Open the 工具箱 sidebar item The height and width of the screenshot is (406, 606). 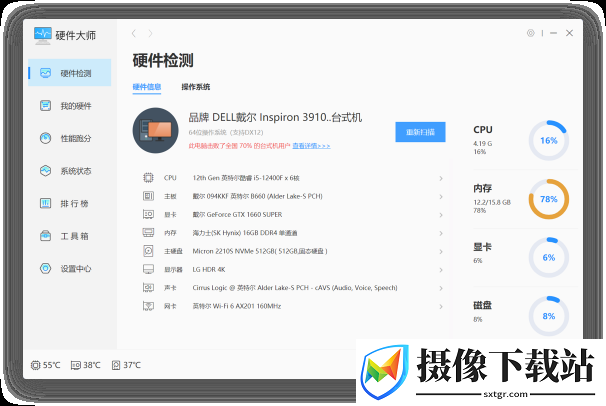[x=70, y=236]
